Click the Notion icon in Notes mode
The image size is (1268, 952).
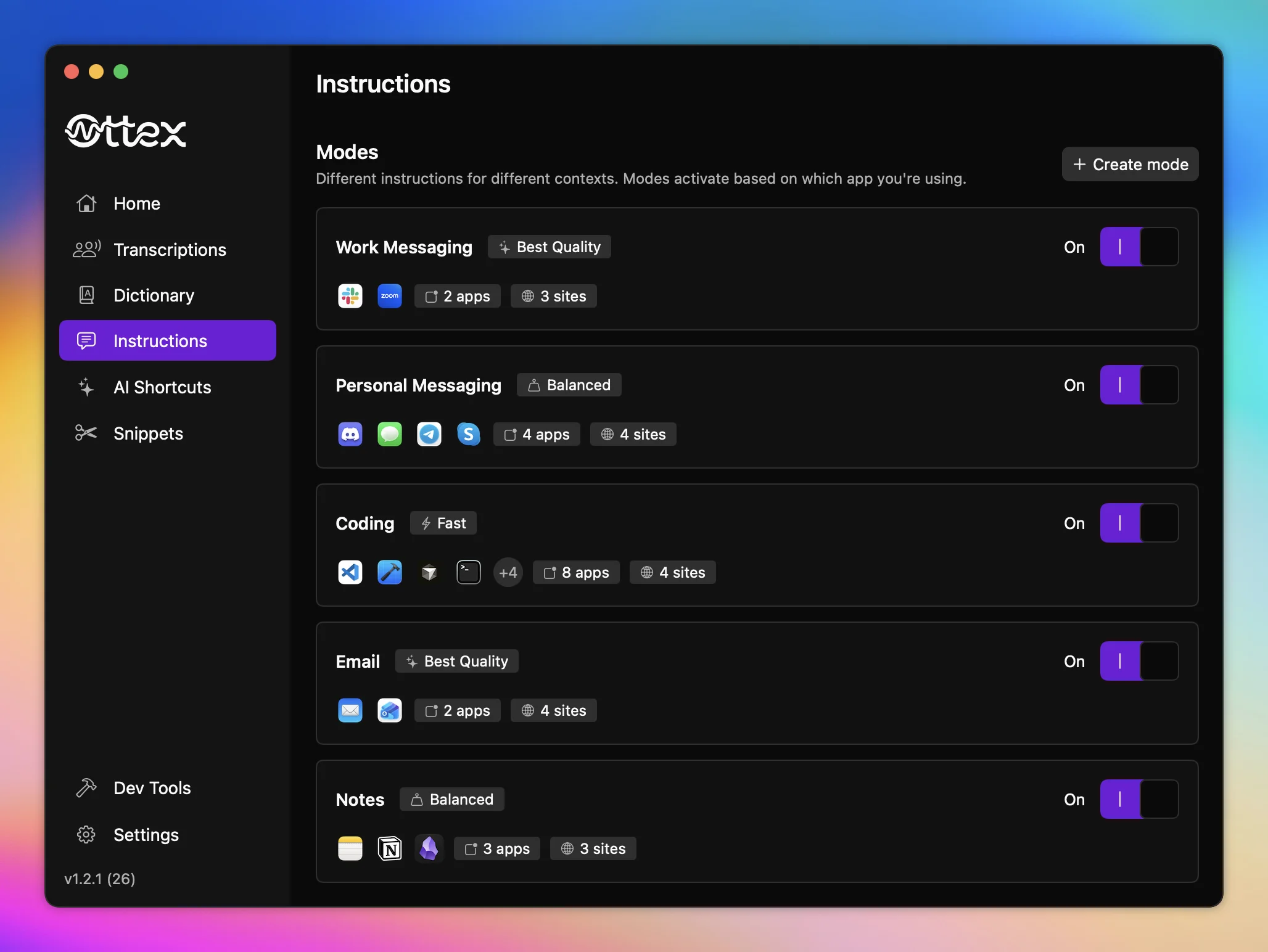click(389, 848)
